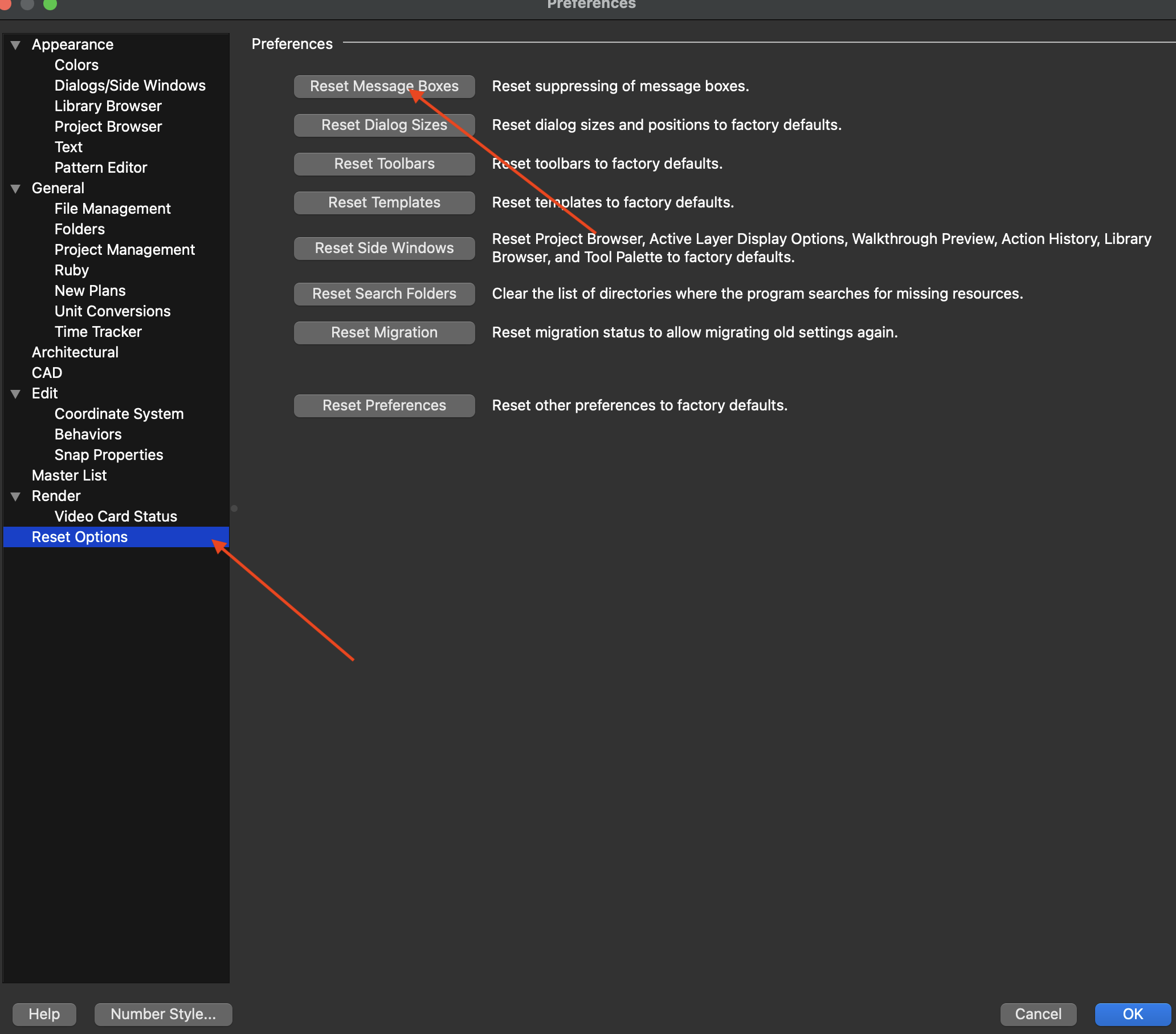Collapse the Appearance tree section

tap(15, 45)
